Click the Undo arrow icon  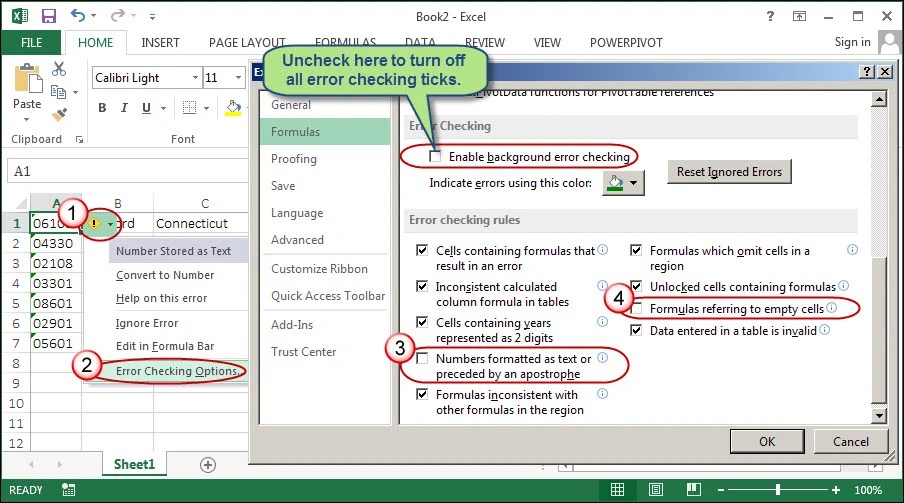tap(77, 16)
